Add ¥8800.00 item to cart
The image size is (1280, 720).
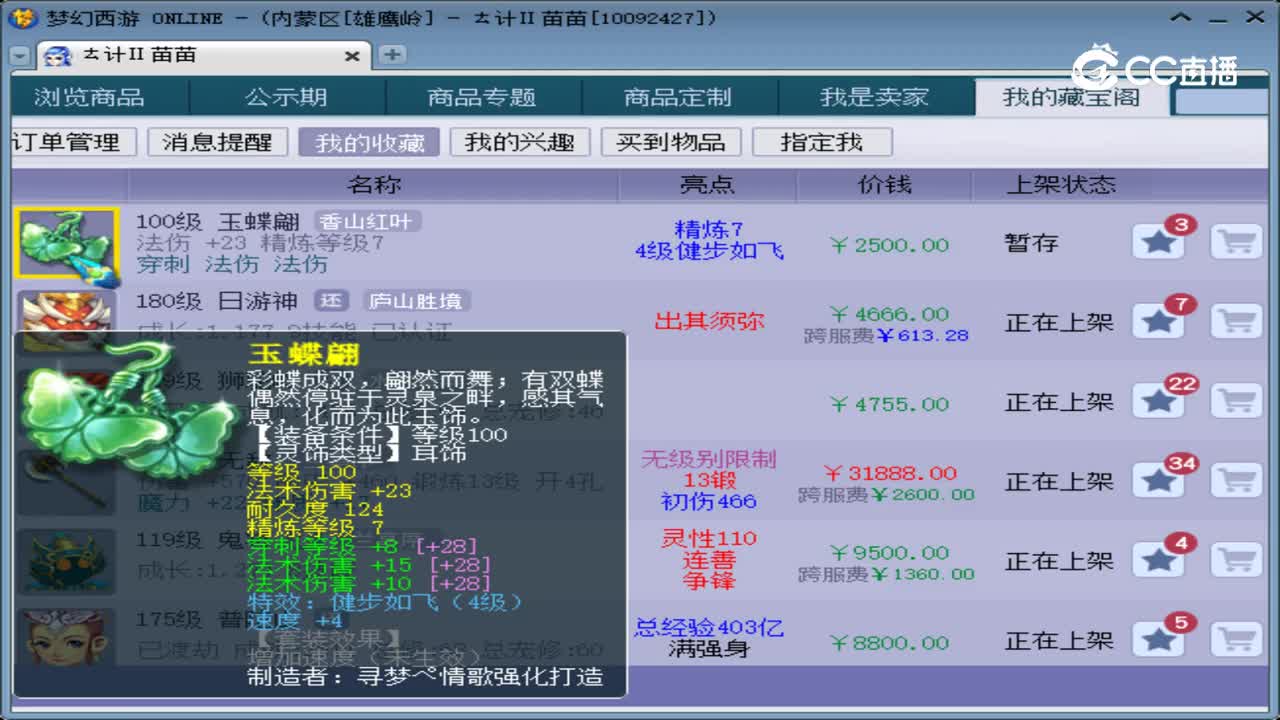1237,639
